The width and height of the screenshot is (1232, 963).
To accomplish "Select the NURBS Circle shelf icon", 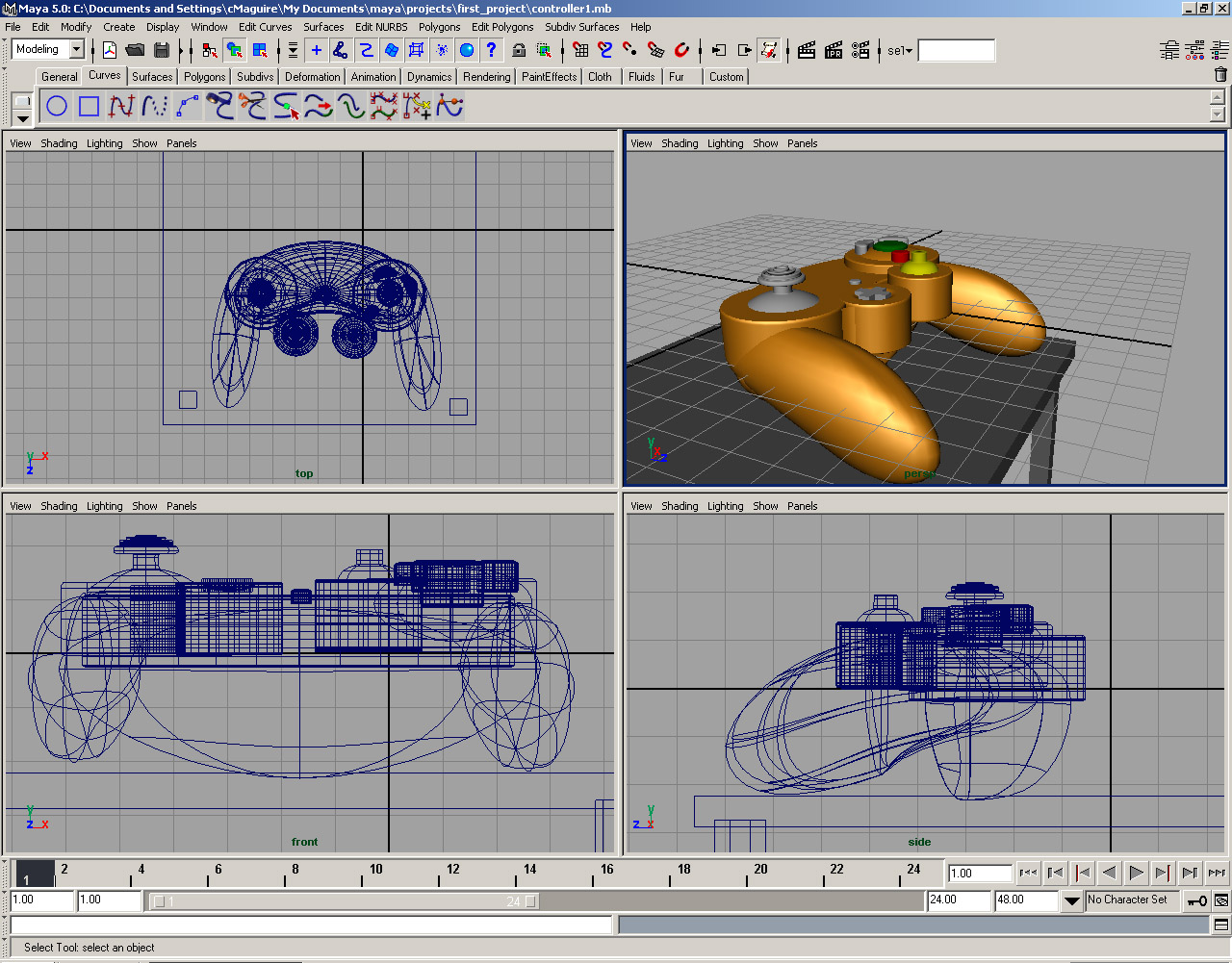I will (57, 106).
